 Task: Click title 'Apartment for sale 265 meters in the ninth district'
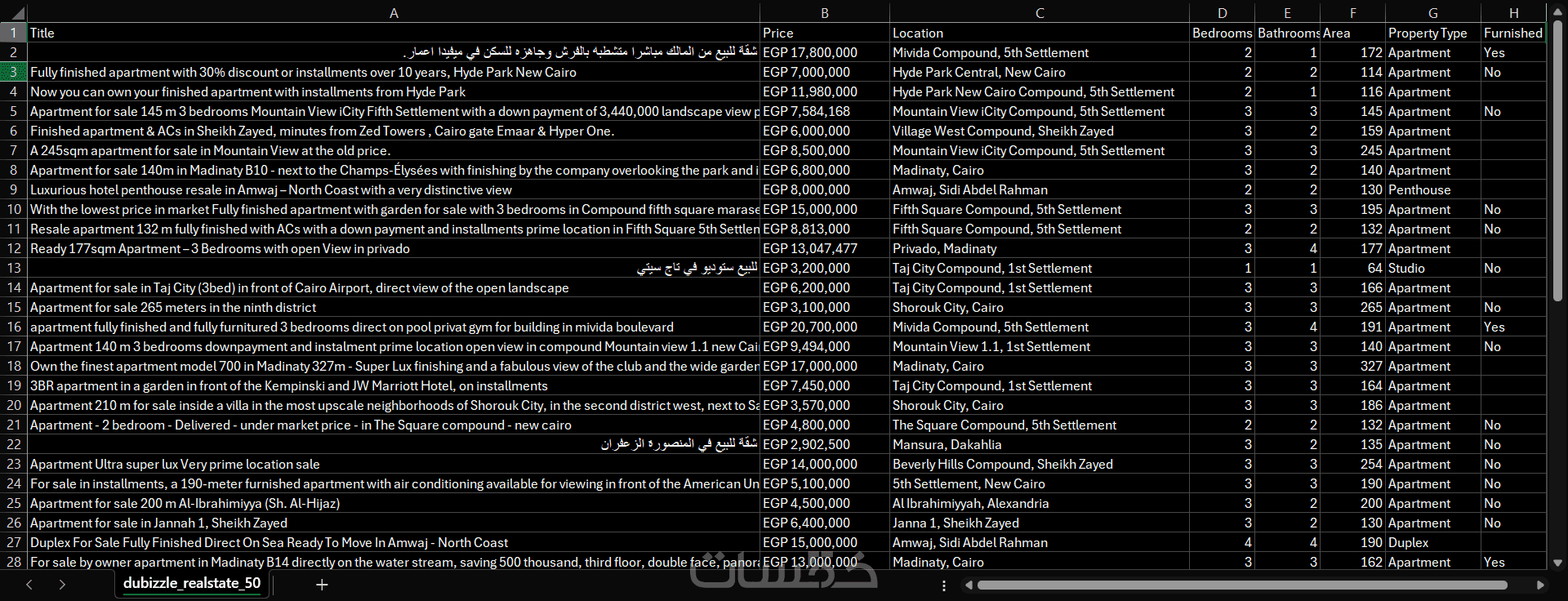click(394, 307)
